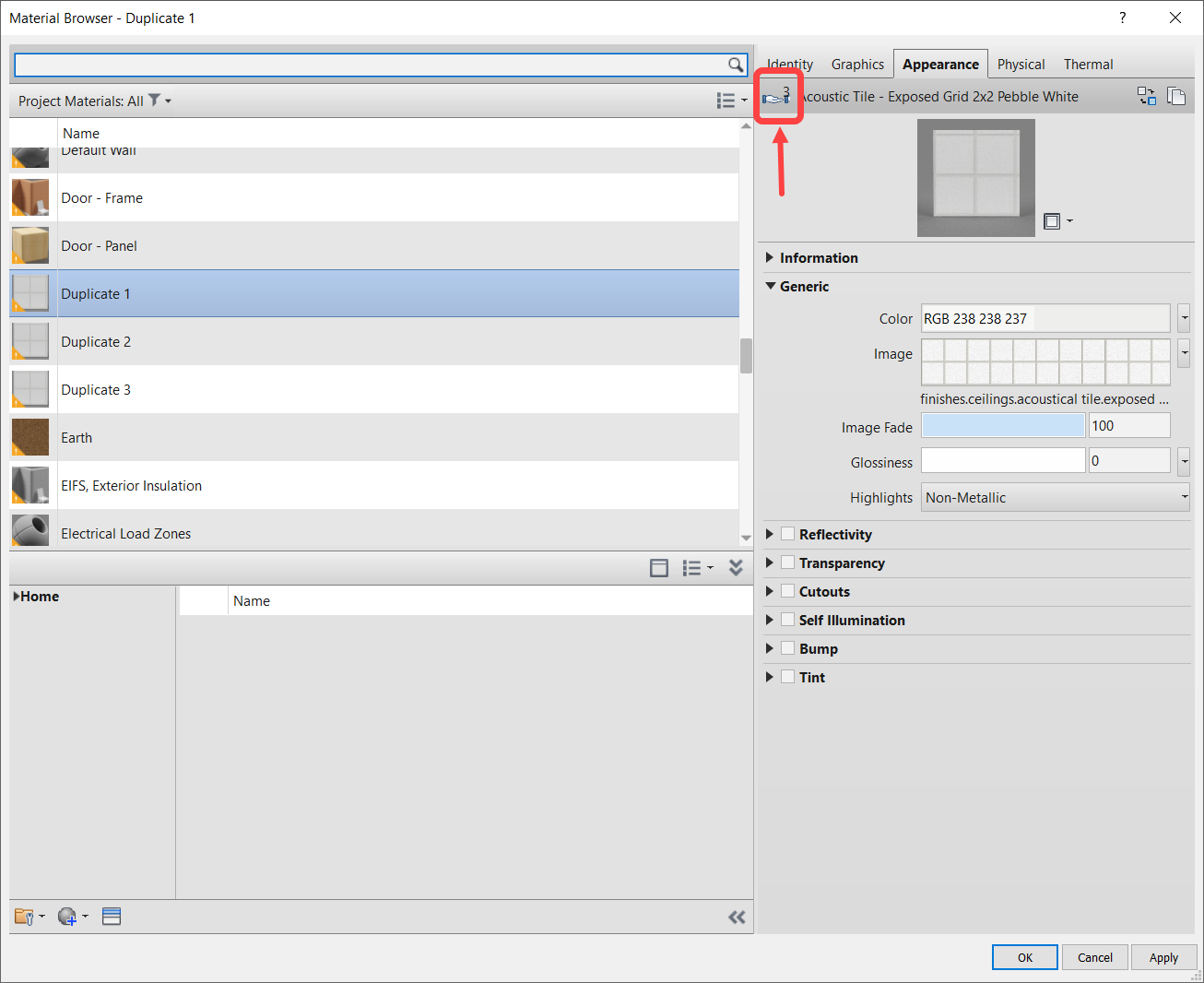Expand the Information section
Screen dimensions: 1204x983
[x=771, y=257]
